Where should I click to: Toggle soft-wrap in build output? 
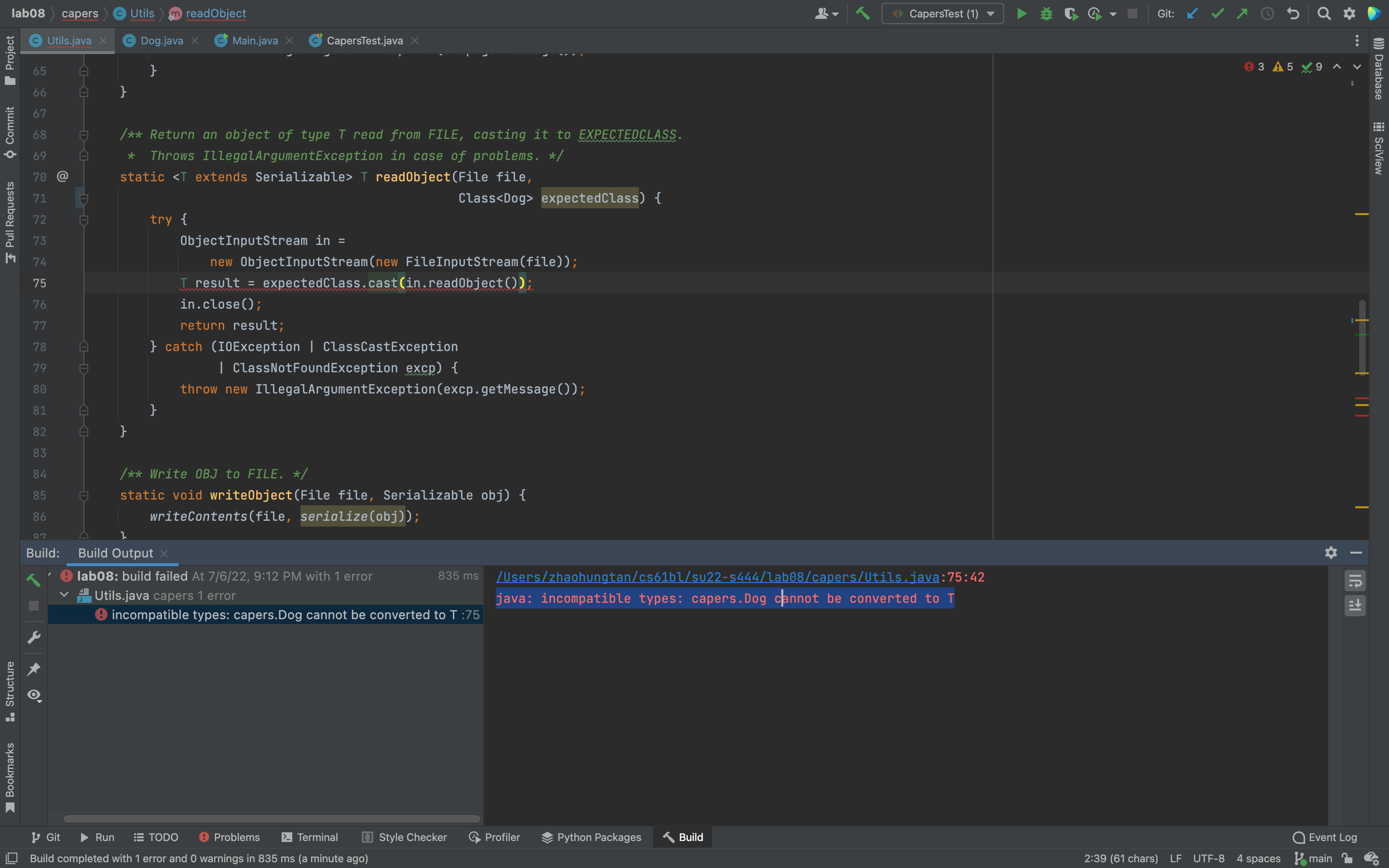coord(1355,581)
